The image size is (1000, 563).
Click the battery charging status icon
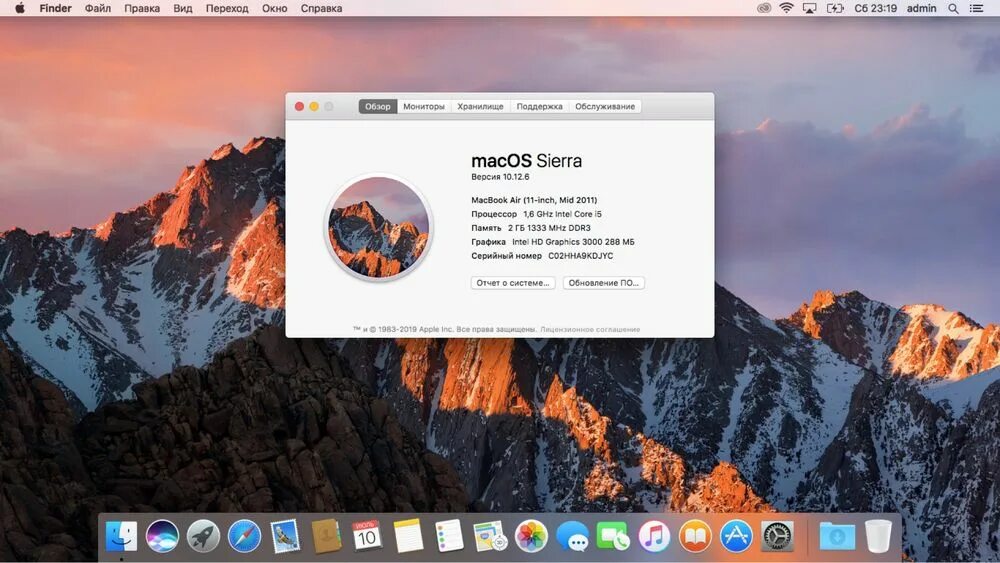[x=835, y=8]
